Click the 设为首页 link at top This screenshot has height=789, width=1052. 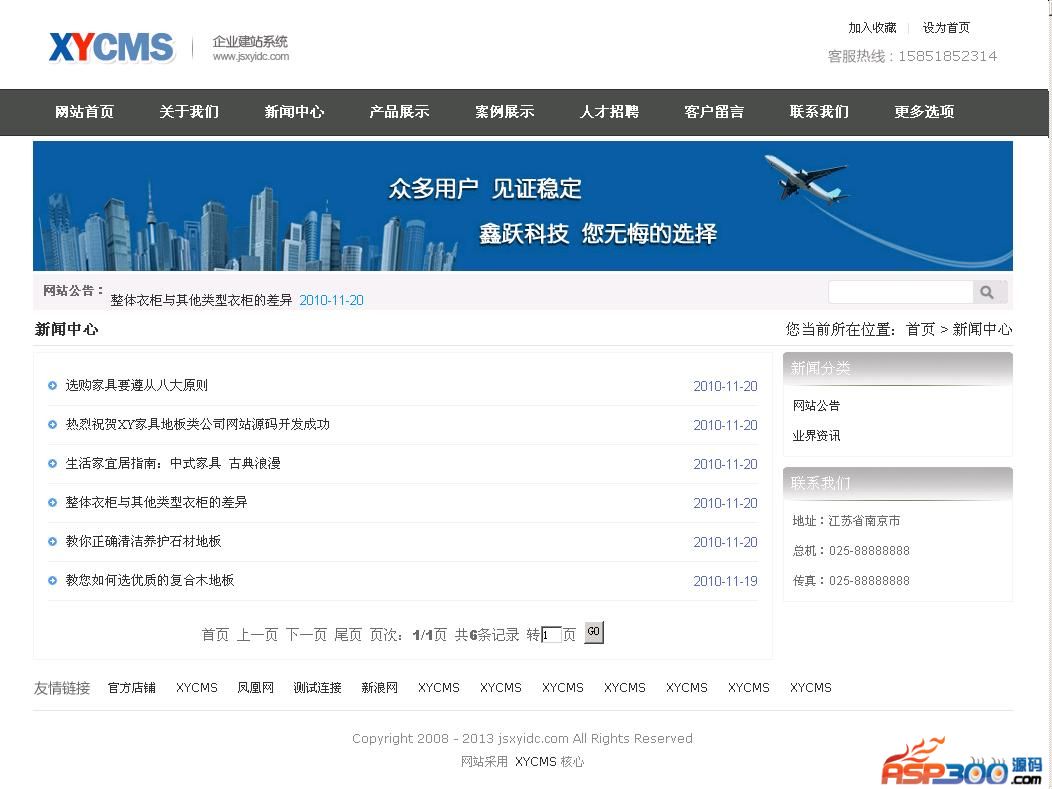click(x=946, y=28)
